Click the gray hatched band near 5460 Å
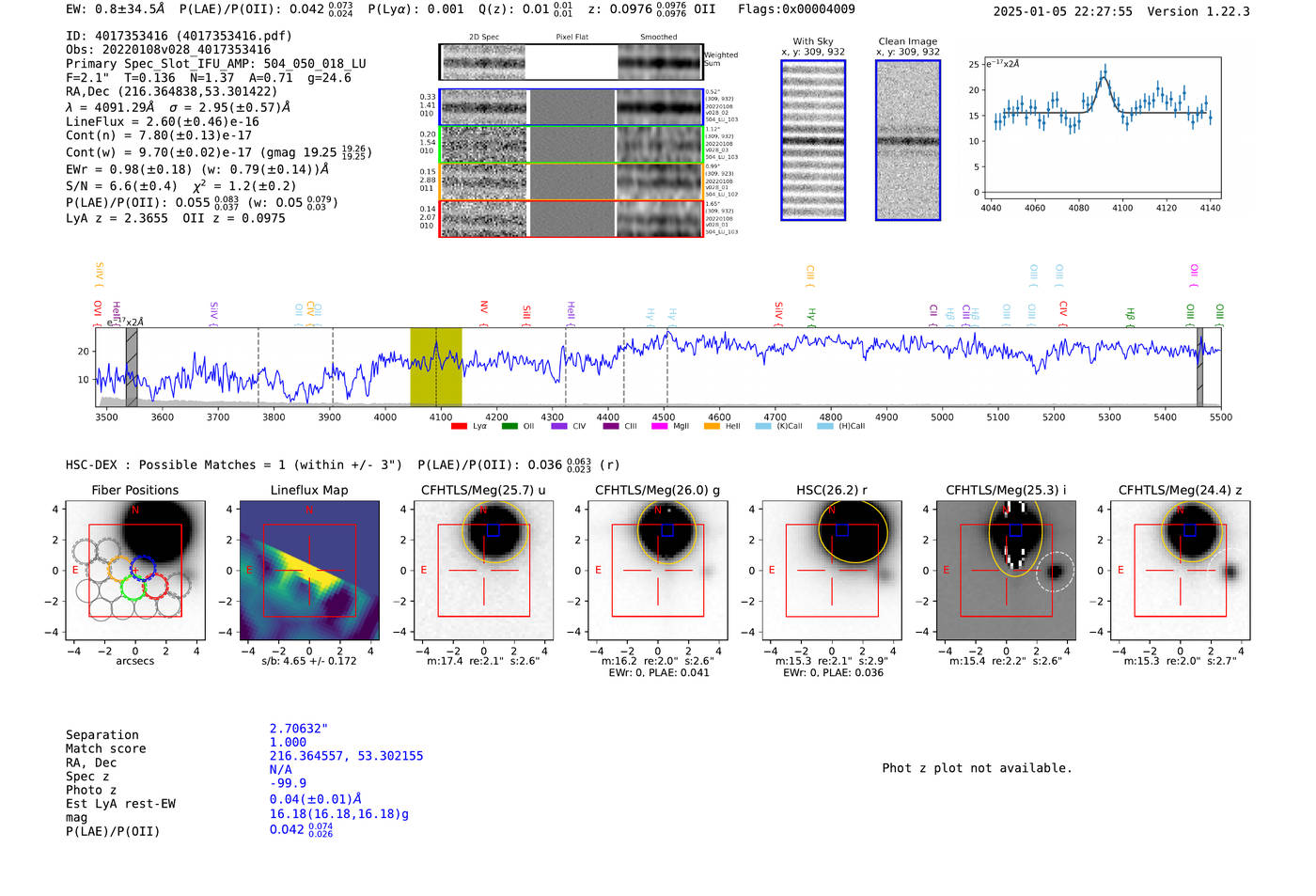Viewport: 1316px width, 896px height. [x=1199, y=367]
